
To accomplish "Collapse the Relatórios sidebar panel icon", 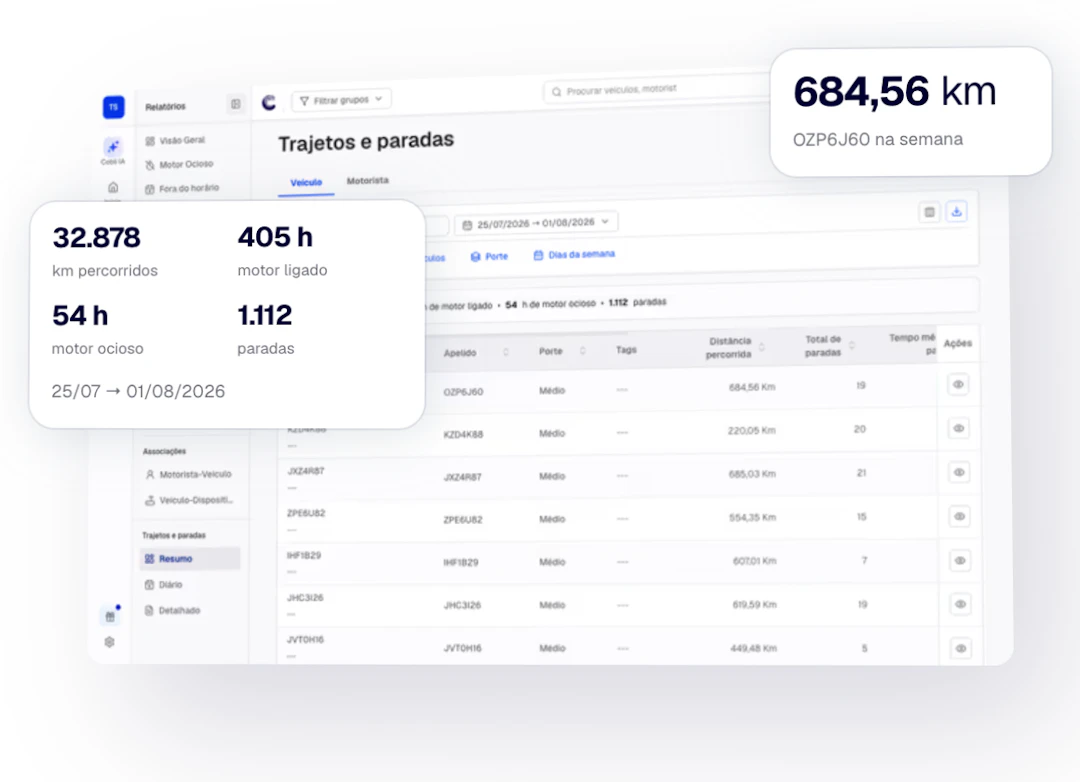I will click(236, 104).
